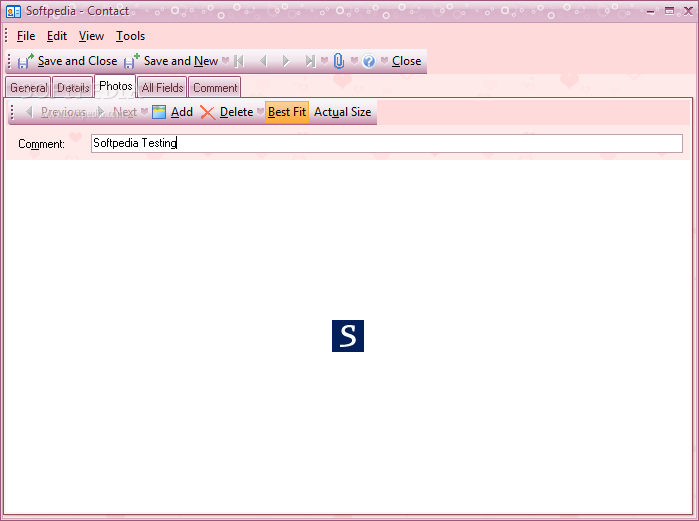Close the window with the X button
The width and height of the screenshot is (699, 521).
coord(688,11)
